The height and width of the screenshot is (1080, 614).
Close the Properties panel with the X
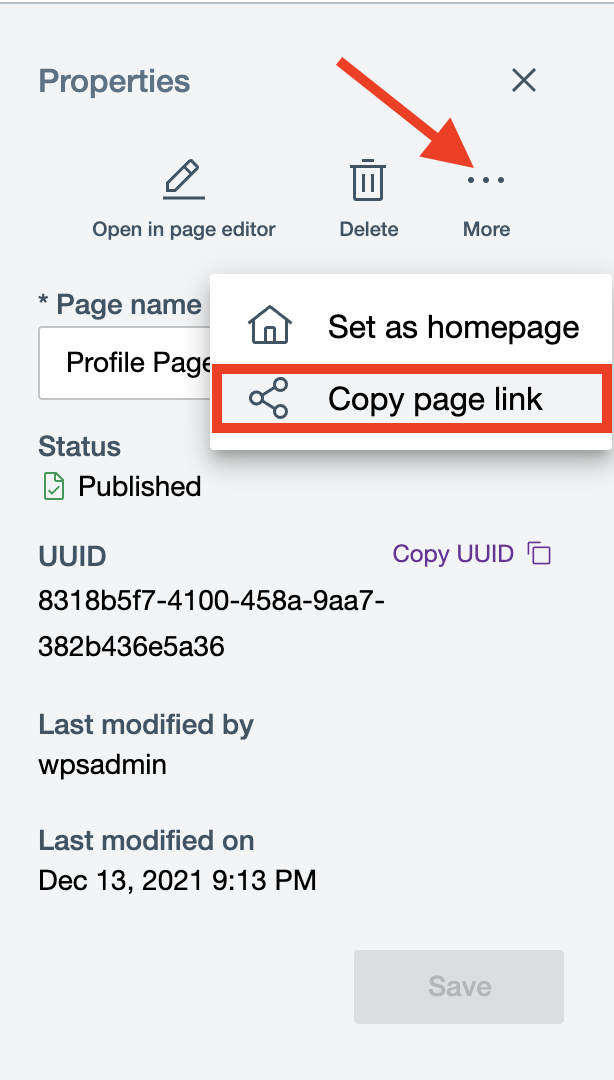point(523,80)
